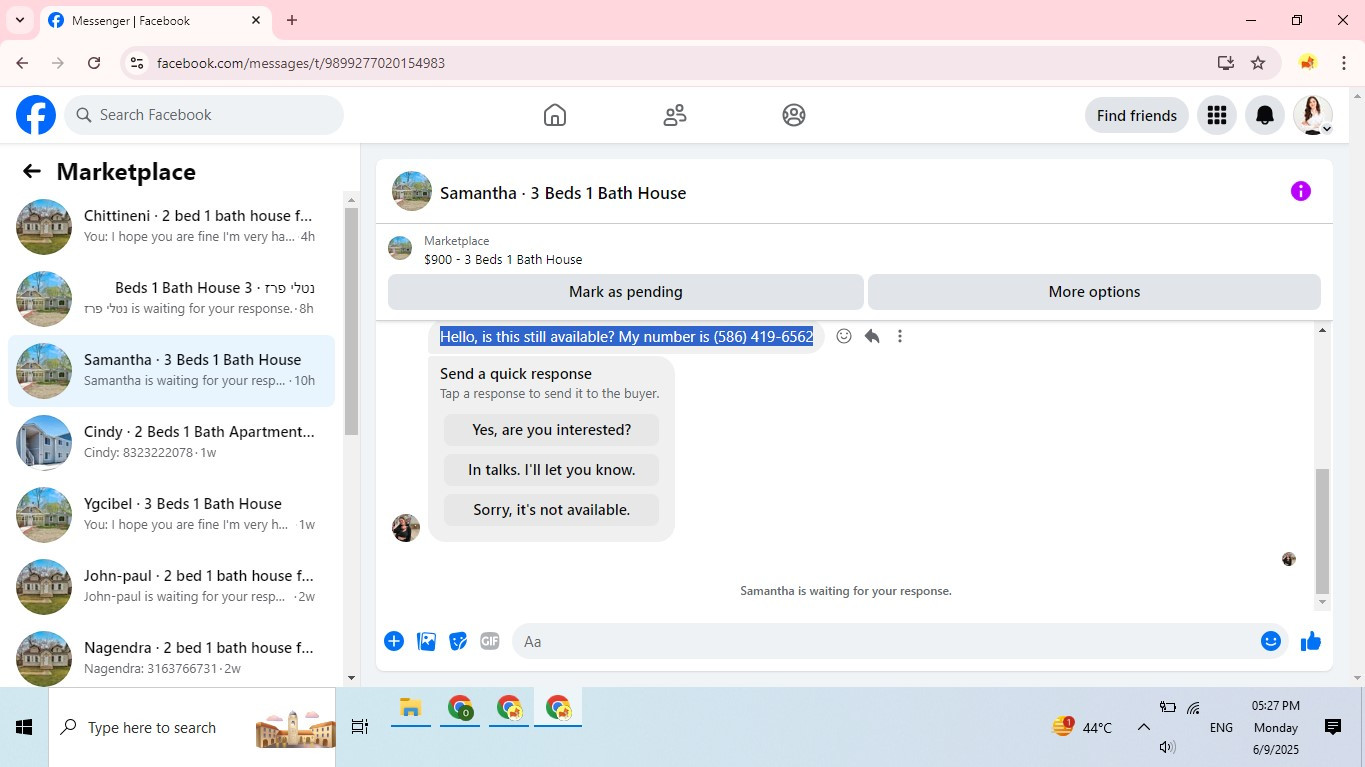Screen dimensions: 1365x767
Task: Open More options for the listing
Action: [x=1094, y=292]
